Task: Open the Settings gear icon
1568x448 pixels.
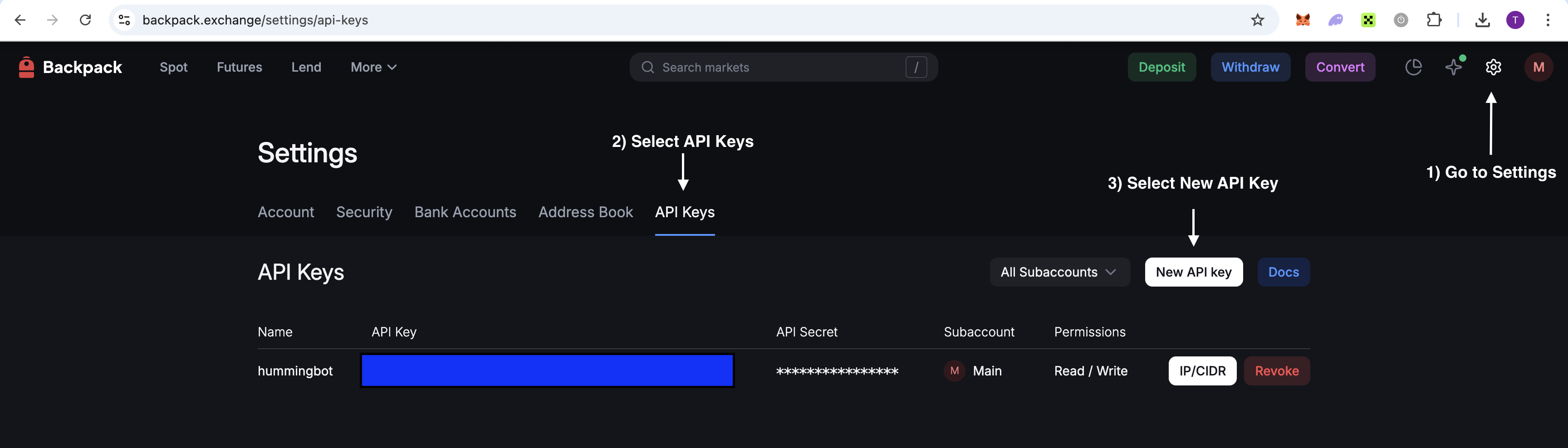Action: click(1493, 67)
